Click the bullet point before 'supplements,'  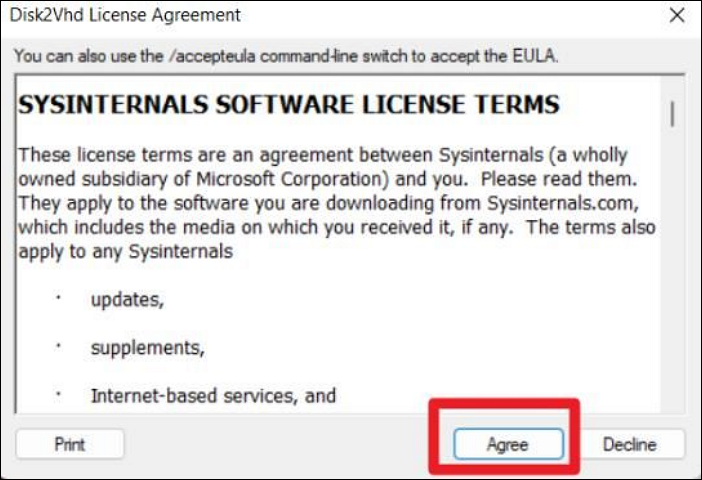pyautogui.click(x=58, y=345)
